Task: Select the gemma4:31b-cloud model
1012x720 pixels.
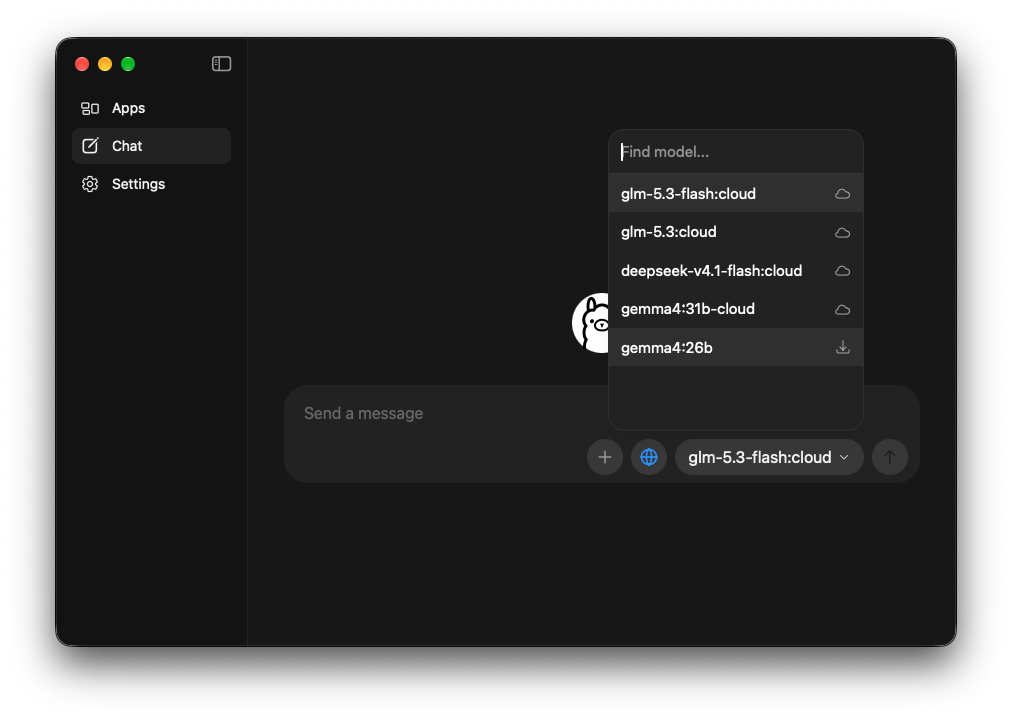Action: click(x=736, y=309)
